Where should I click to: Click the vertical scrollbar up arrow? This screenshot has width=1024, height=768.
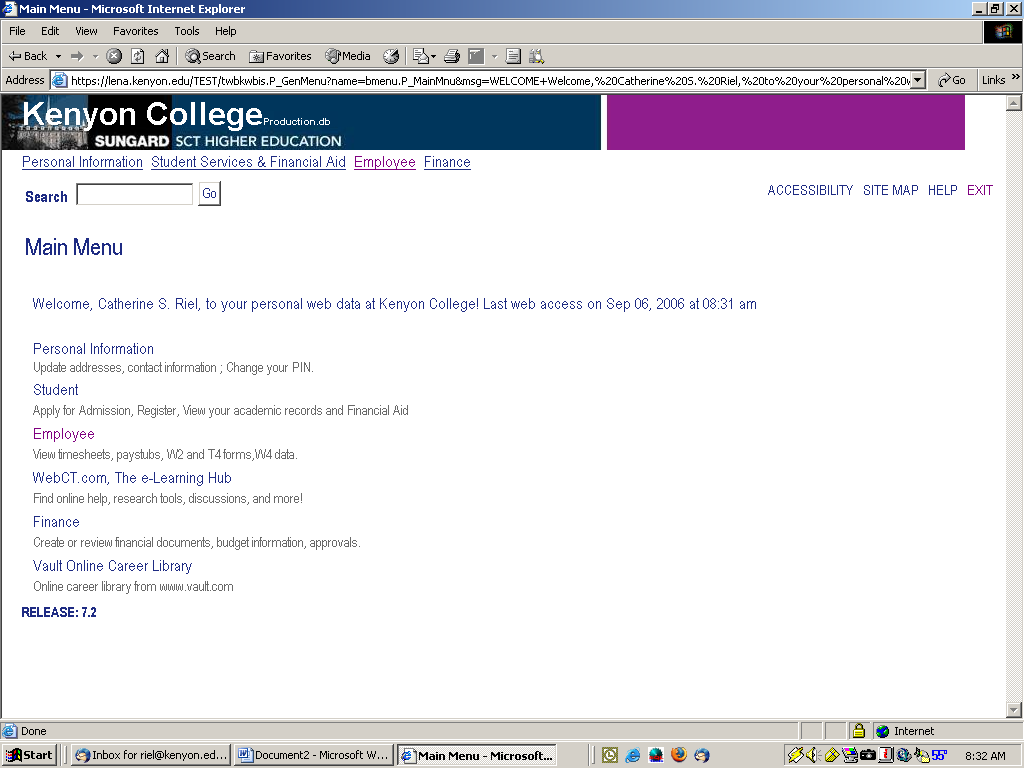point(1014,103)
